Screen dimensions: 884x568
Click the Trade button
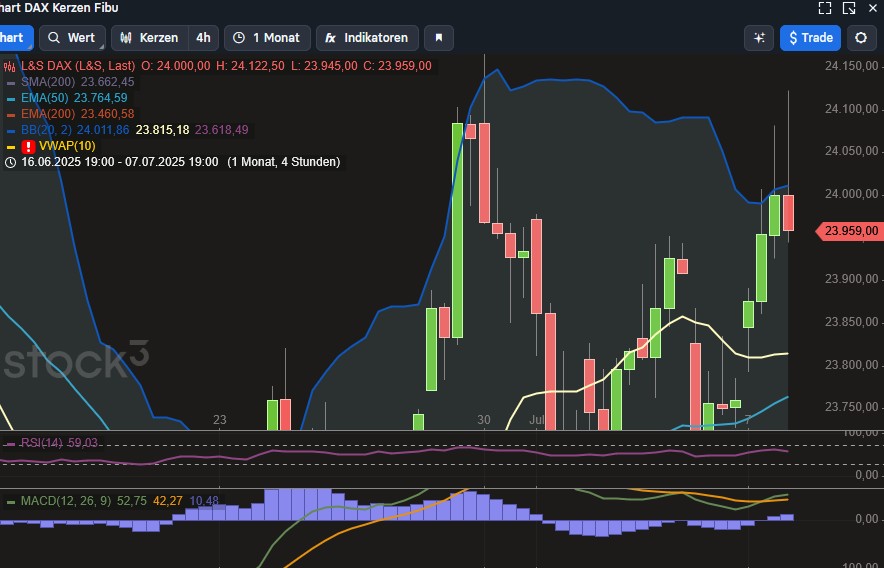pos(810,38)
